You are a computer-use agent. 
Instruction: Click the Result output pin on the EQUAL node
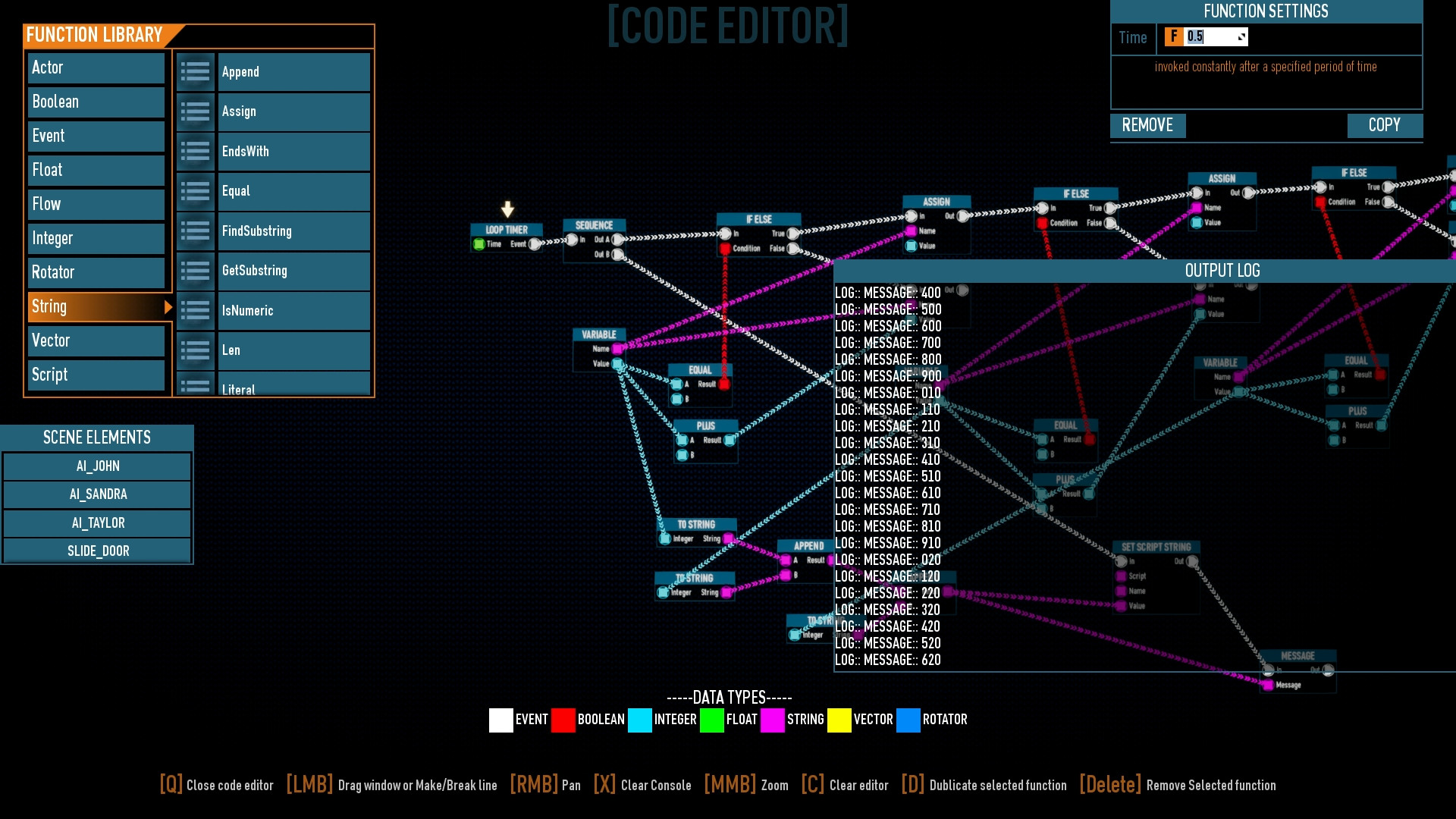click(724, 384)
